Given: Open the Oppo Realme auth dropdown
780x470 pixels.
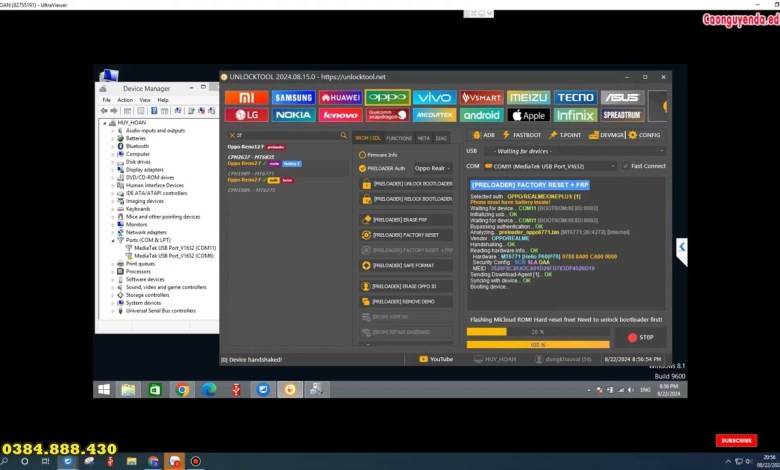Looking at the screenshot, I should [x=432, y=169].
